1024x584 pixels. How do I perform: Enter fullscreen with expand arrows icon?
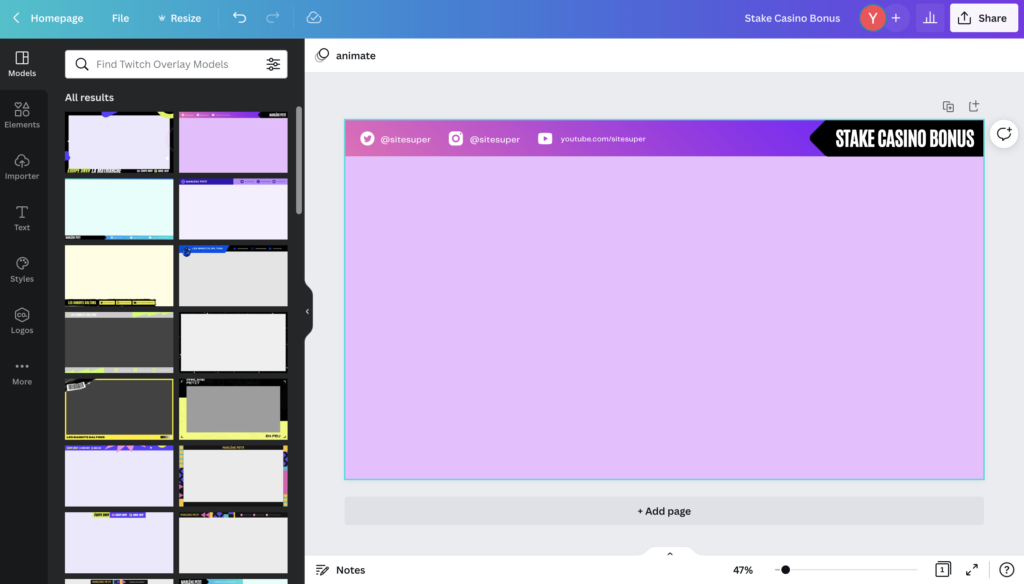click(x=972, y=570)
